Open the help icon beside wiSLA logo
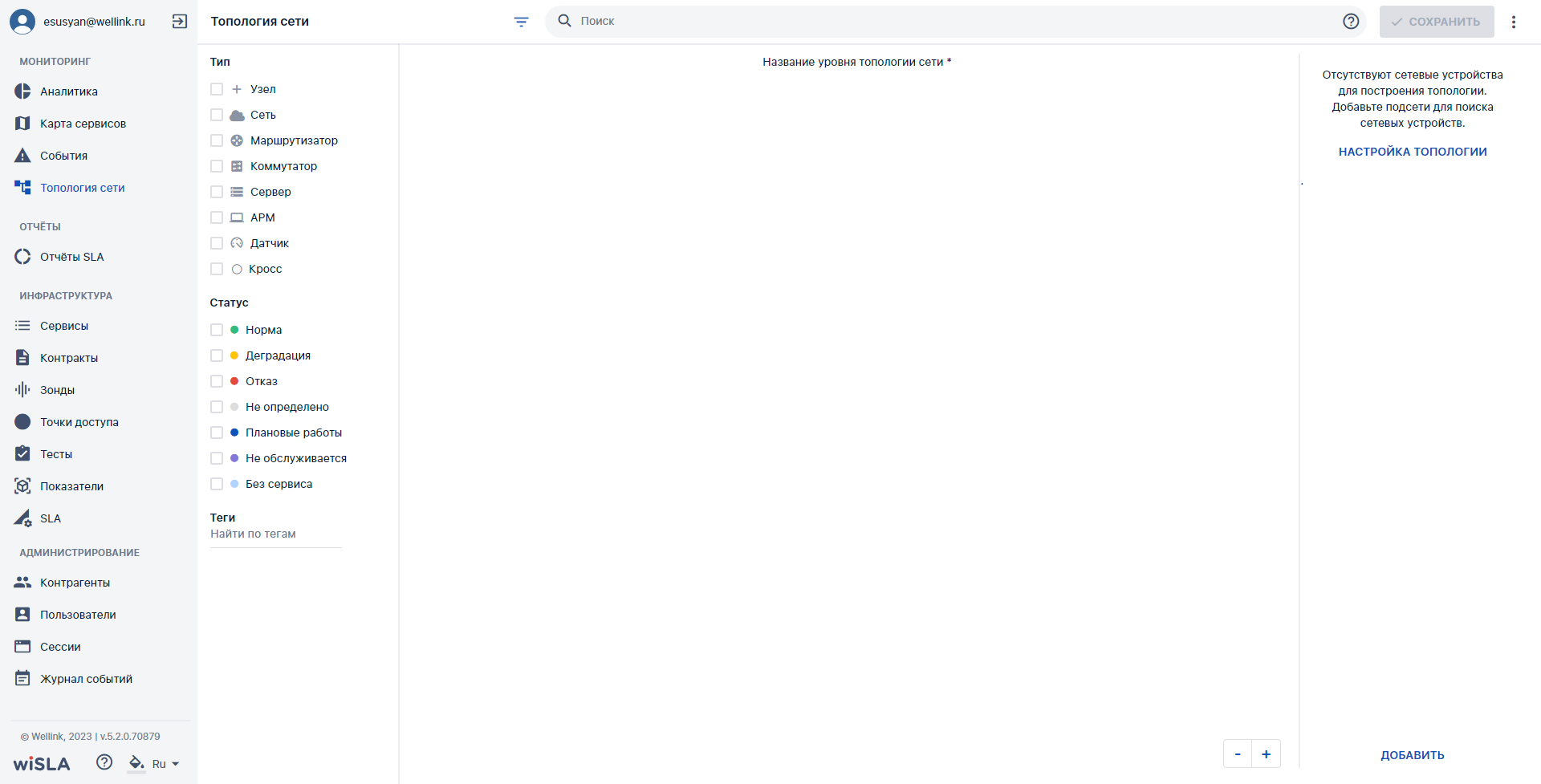Viewport: 1541px width, 784px height. pyautogui.click(x=104, y=762)
